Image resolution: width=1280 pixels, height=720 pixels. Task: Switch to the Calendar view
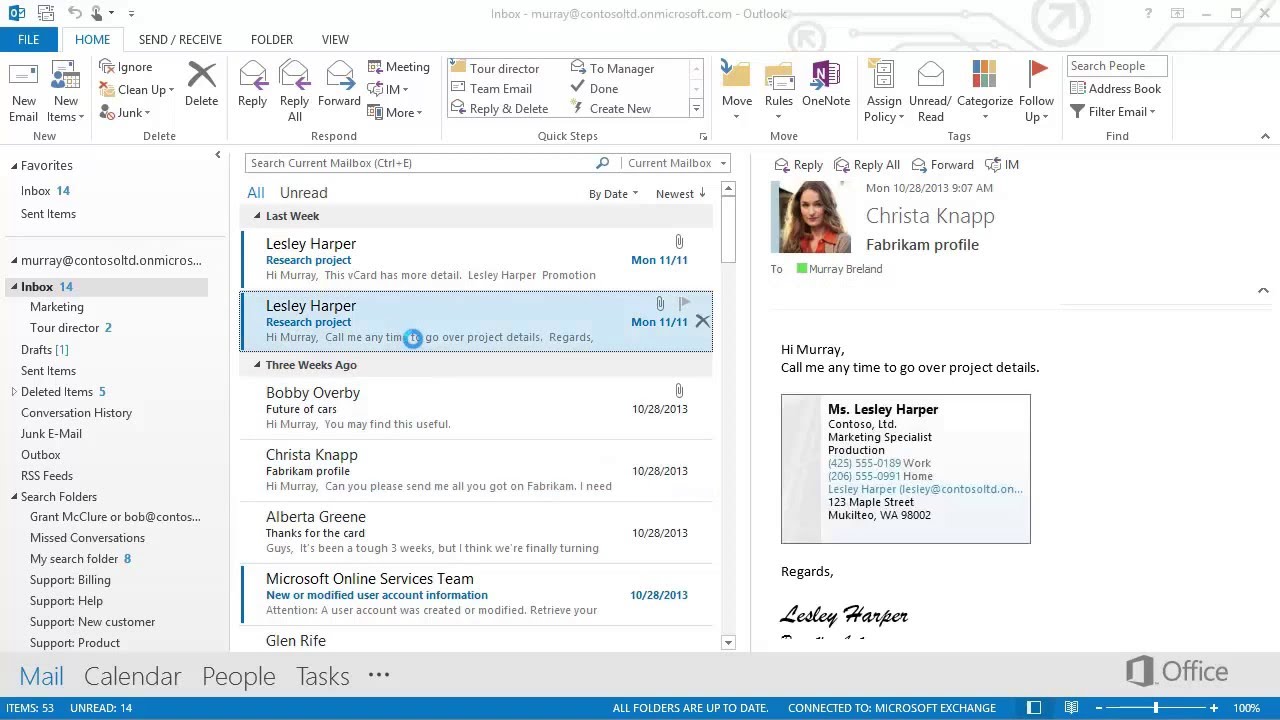(132, 676)
